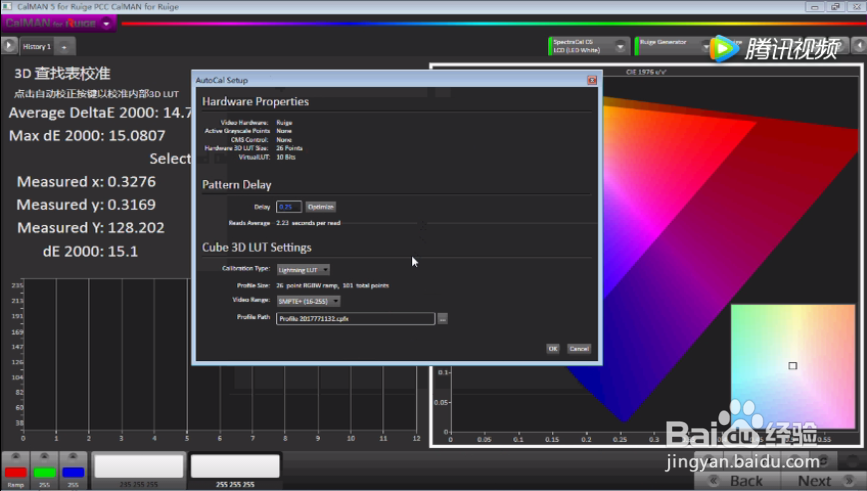Select the green 255 color swatch
The image size is (867, 491).
45,472
